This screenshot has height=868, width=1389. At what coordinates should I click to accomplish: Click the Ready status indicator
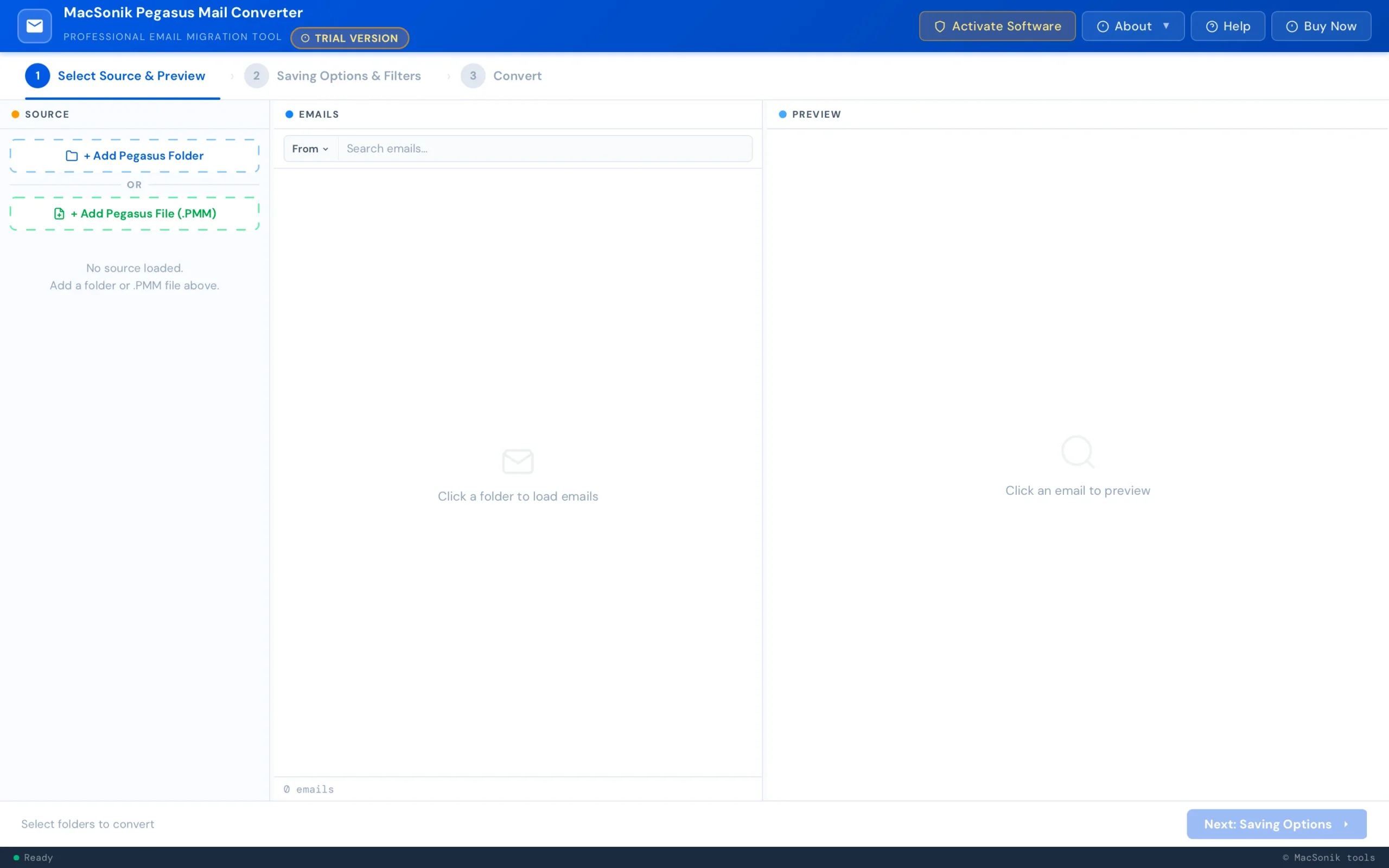[x=33, y=858]
